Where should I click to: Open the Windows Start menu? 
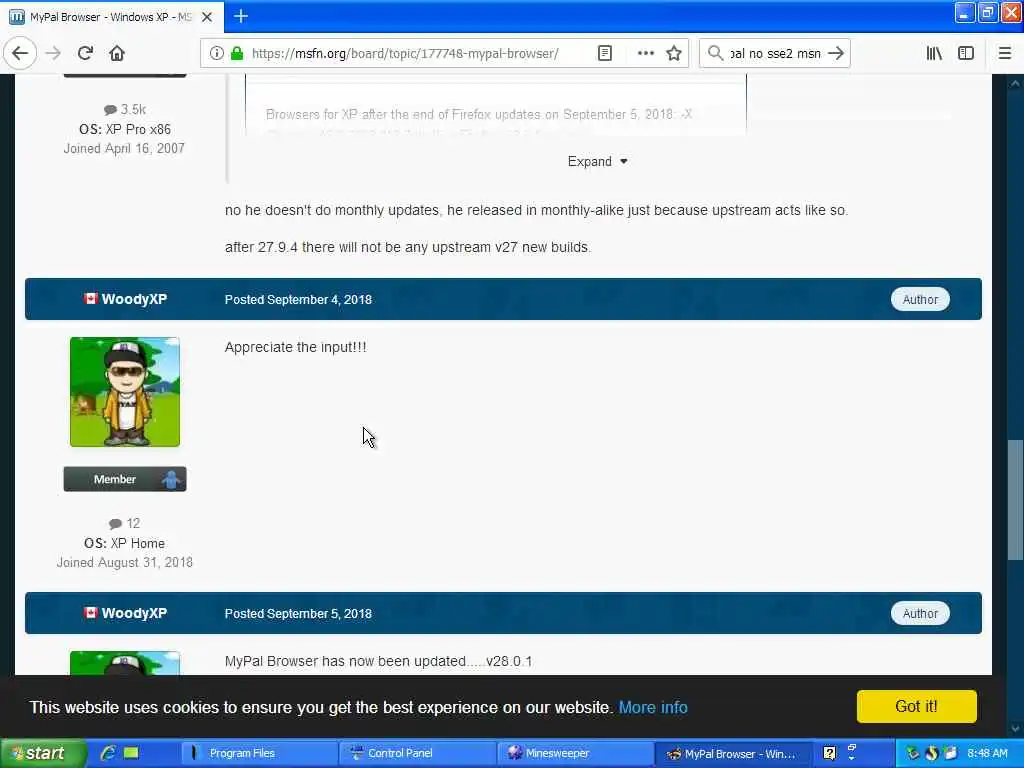click(x=43, y=754)
